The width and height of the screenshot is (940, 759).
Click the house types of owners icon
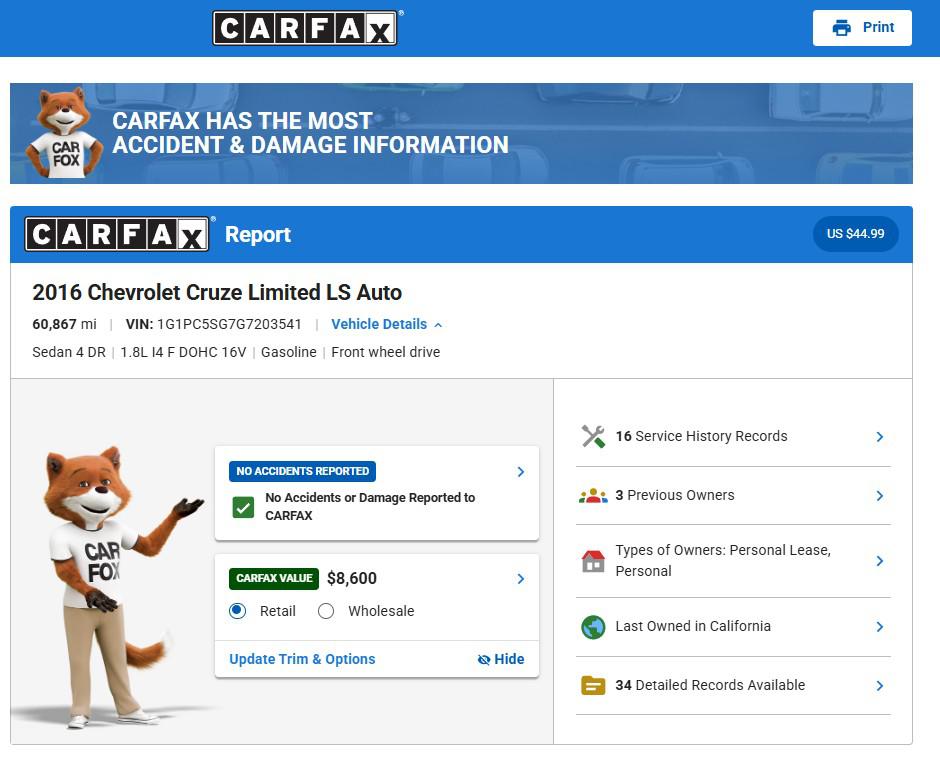[x=593, y=561]
